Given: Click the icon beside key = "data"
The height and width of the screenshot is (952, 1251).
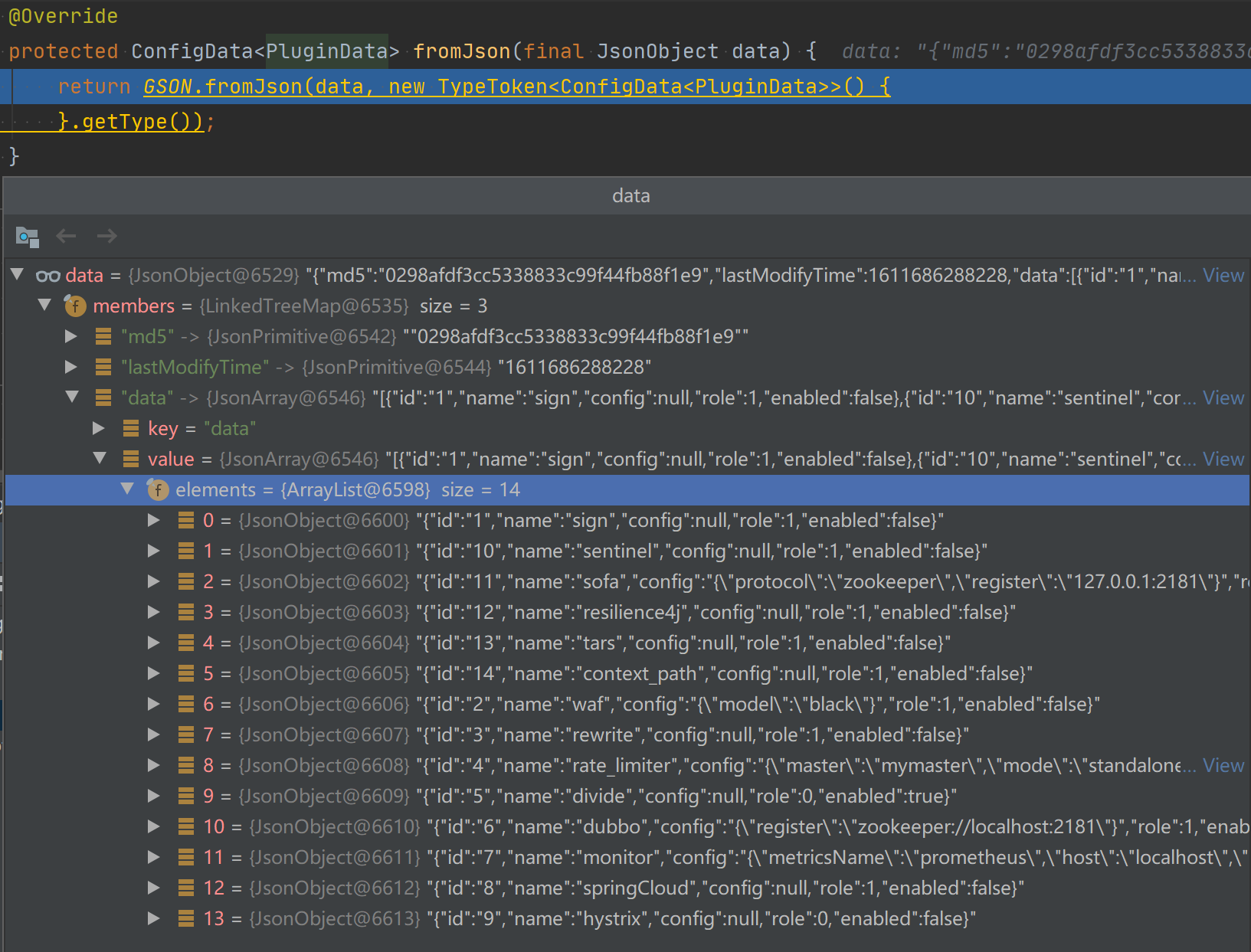Looking at the screenshot, I should pyautogui.click(x=131, y=428).
